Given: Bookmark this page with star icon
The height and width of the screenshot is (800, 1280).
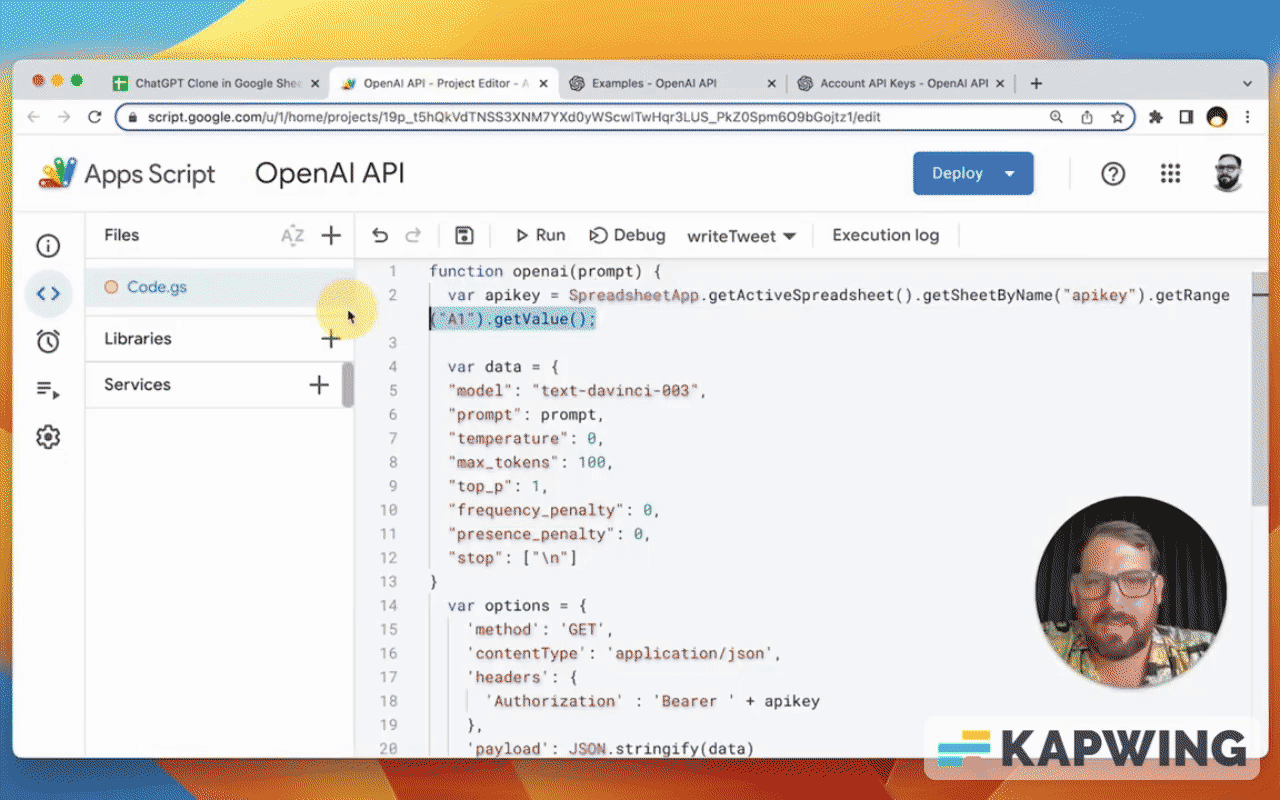Looking at the screenshot, I should pos(1117,117).
